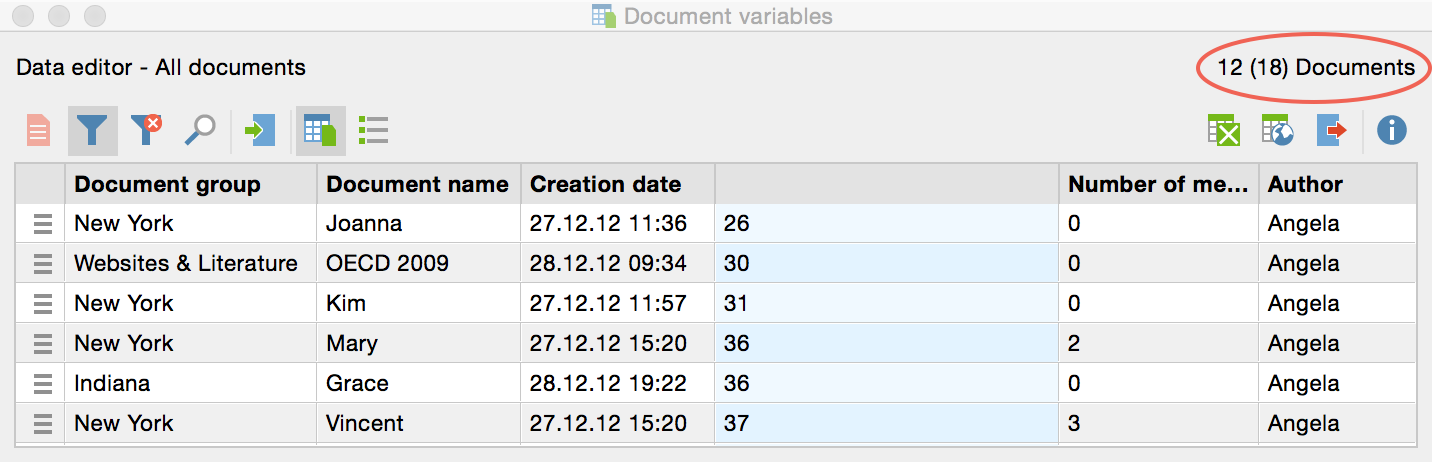This screenshot has height=462, width=1432.
Task: Switch to the variable list view icon
Action: (x=373, y=130)
